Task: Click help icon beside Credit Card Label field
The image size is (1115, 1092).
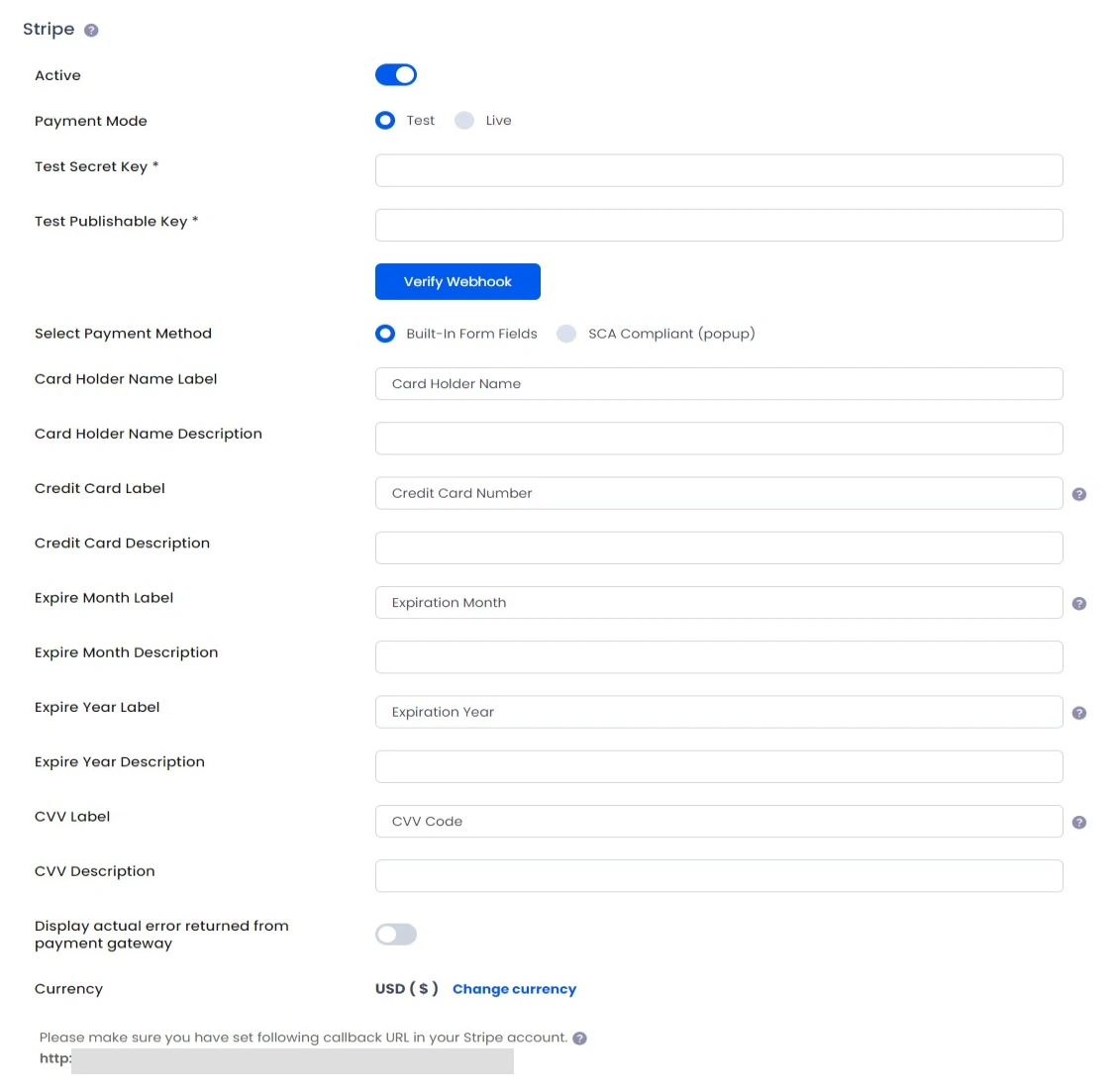Action: point(1078,494)
